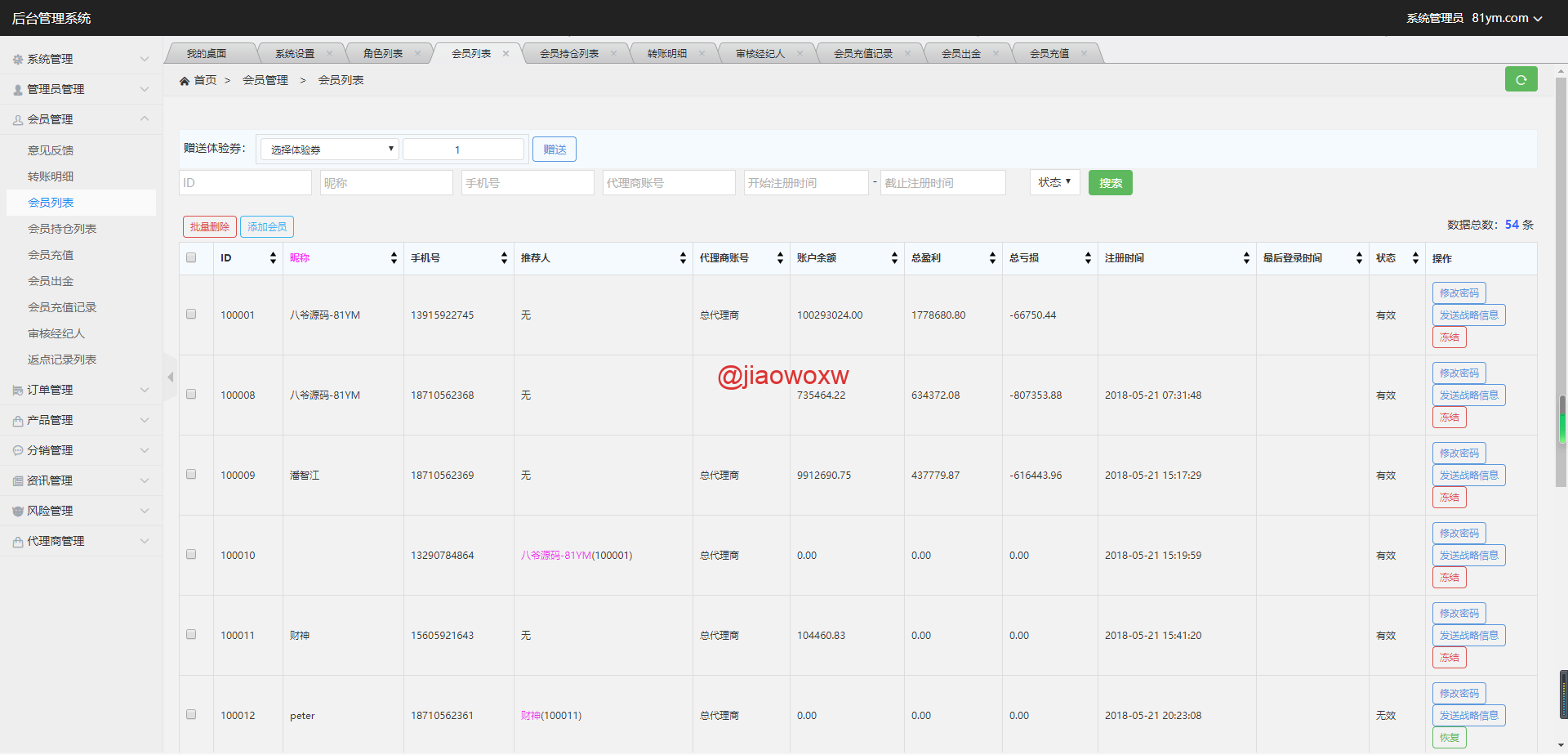Collapse the sidebar with the left arrow handle
This screenshot has height=755, width=1568.
coord(170,377)
